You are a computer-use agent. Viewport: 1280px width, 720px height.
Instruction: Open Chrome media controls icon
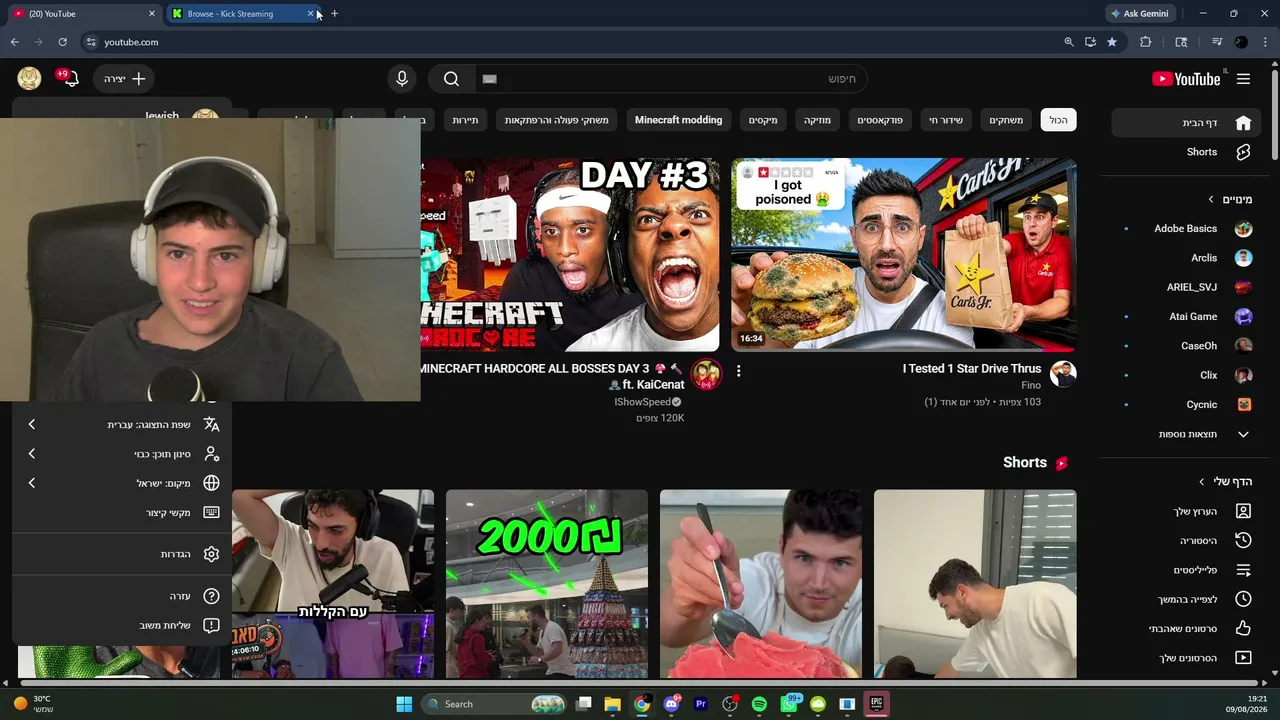coord(1216,42)
